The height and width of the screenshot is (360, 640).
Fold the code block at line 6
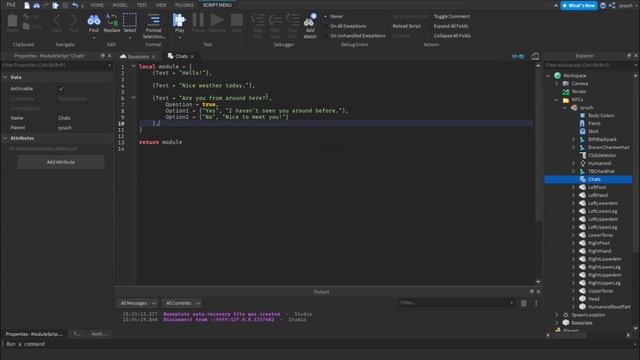(x=133, y=98)
